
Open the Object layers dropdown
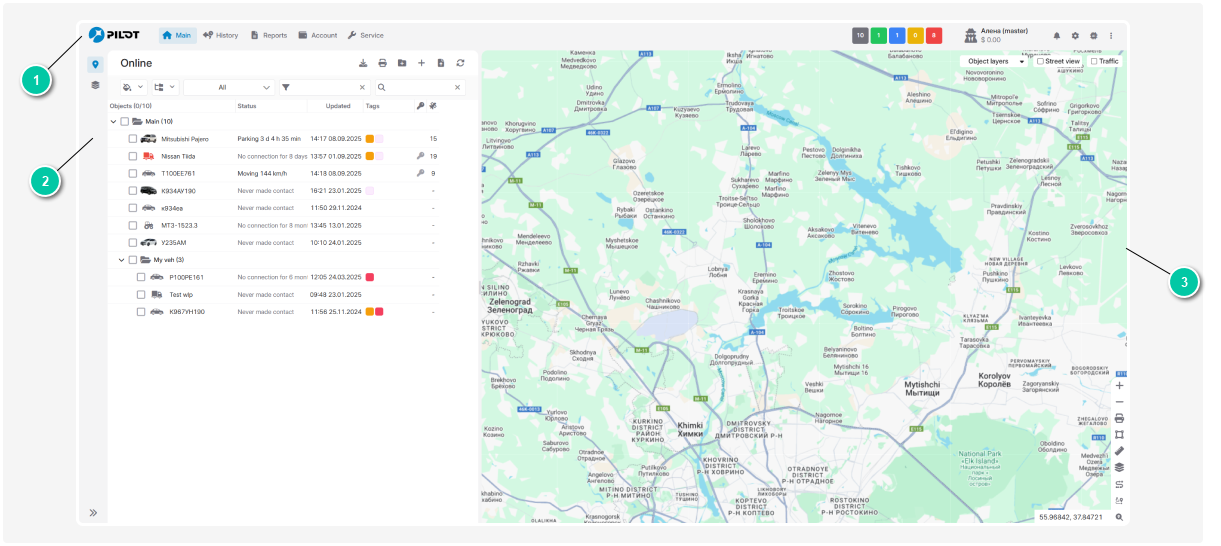pos(994,61)
